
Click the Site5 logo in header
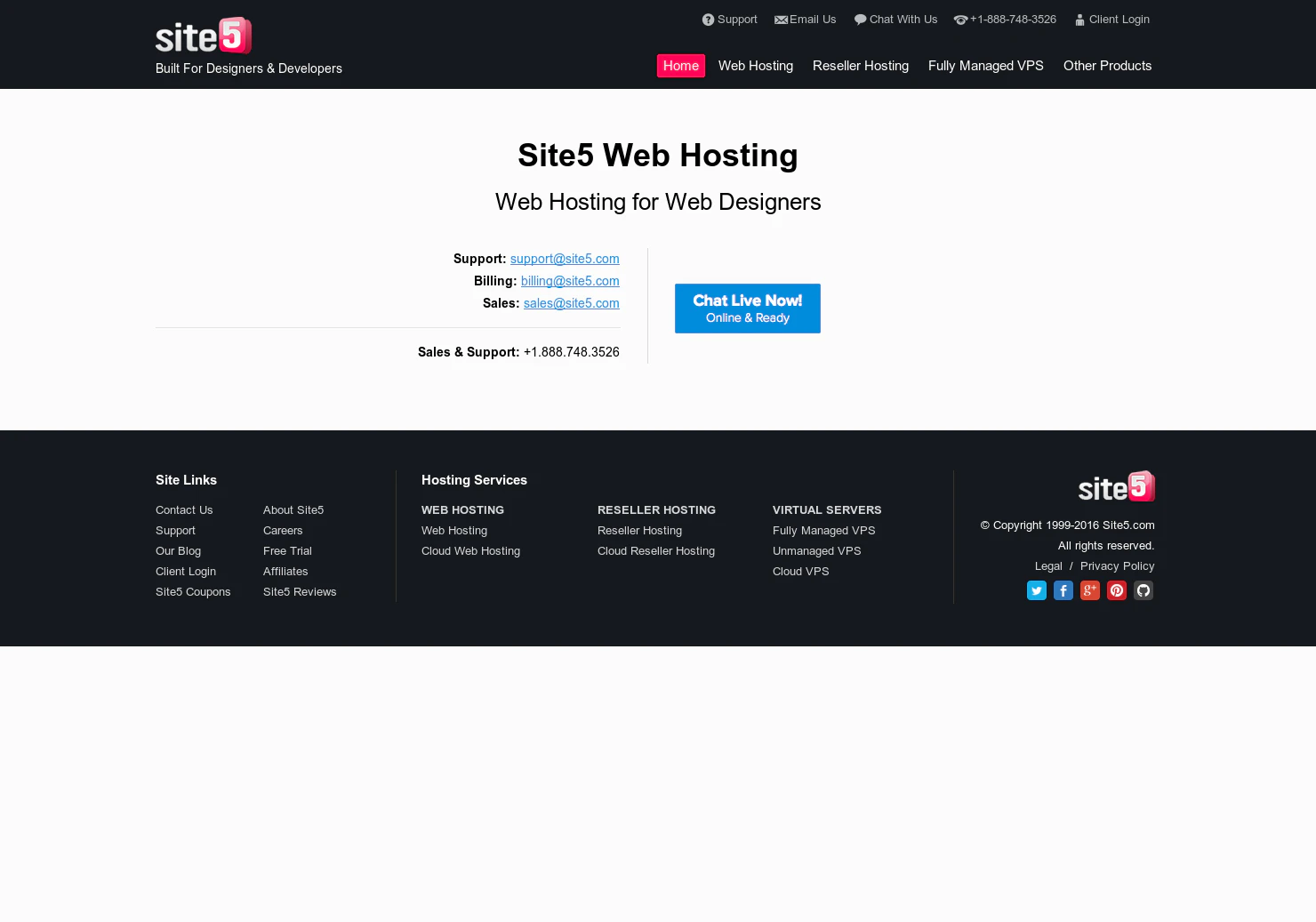(x=204, y=36)
